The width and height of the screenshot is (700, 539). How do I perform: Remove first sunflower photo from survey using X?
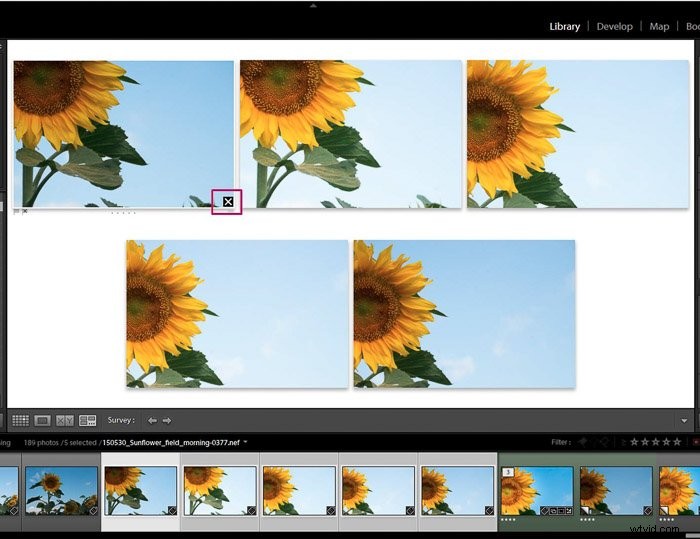(228, 202)
